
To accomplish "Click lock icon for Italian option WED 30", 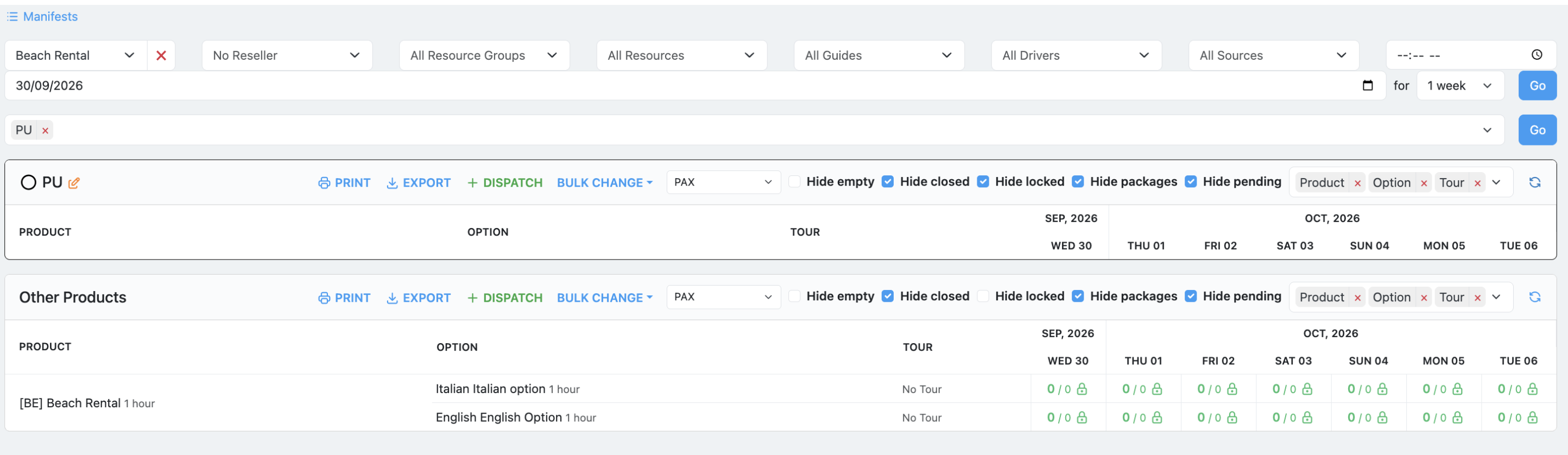I will click(x=1082, y=389).
